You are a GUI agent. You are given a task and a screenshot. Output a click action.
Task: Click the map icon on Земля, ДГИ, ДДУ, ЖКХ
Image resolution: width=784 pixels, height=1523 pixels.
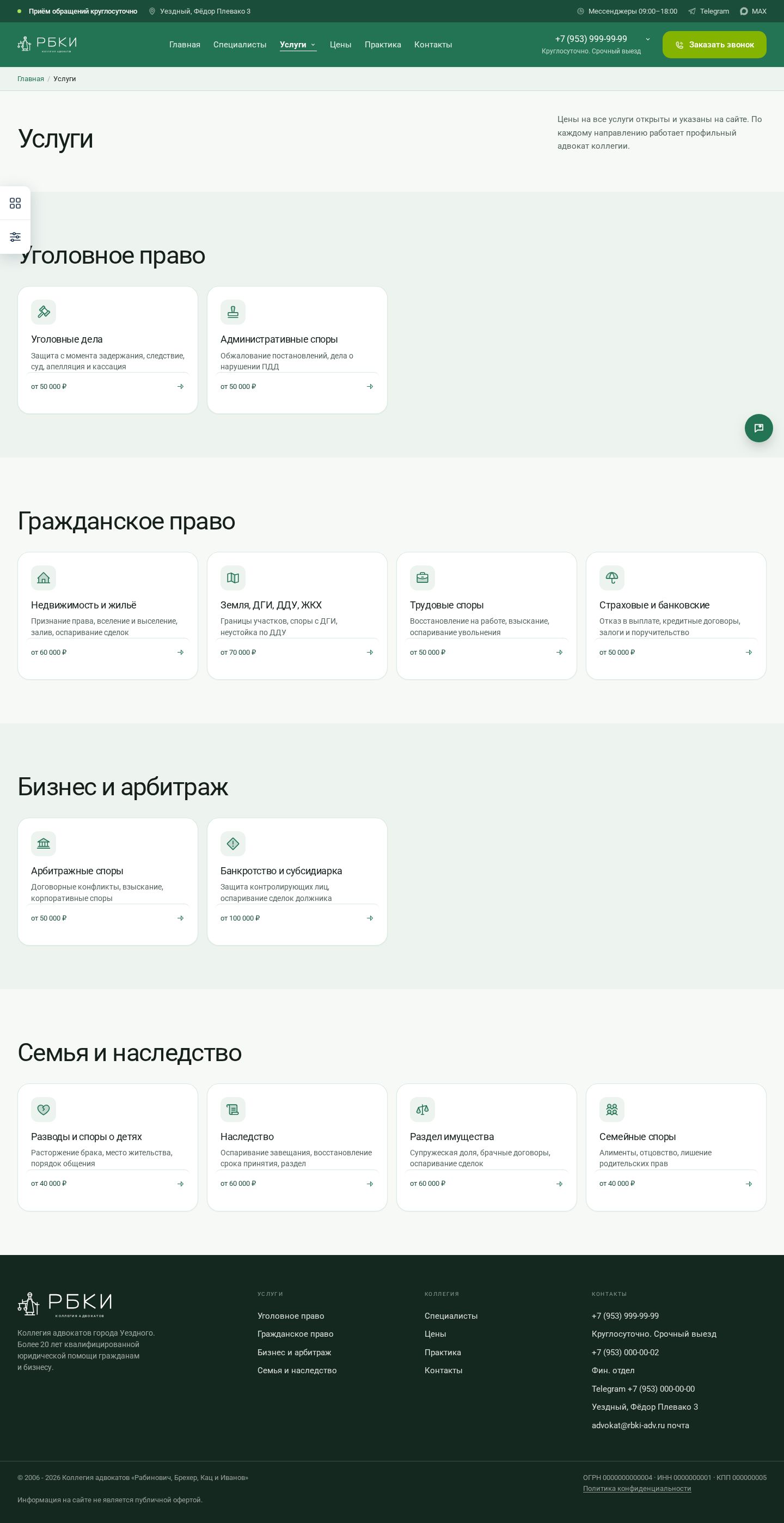[233, 577]
